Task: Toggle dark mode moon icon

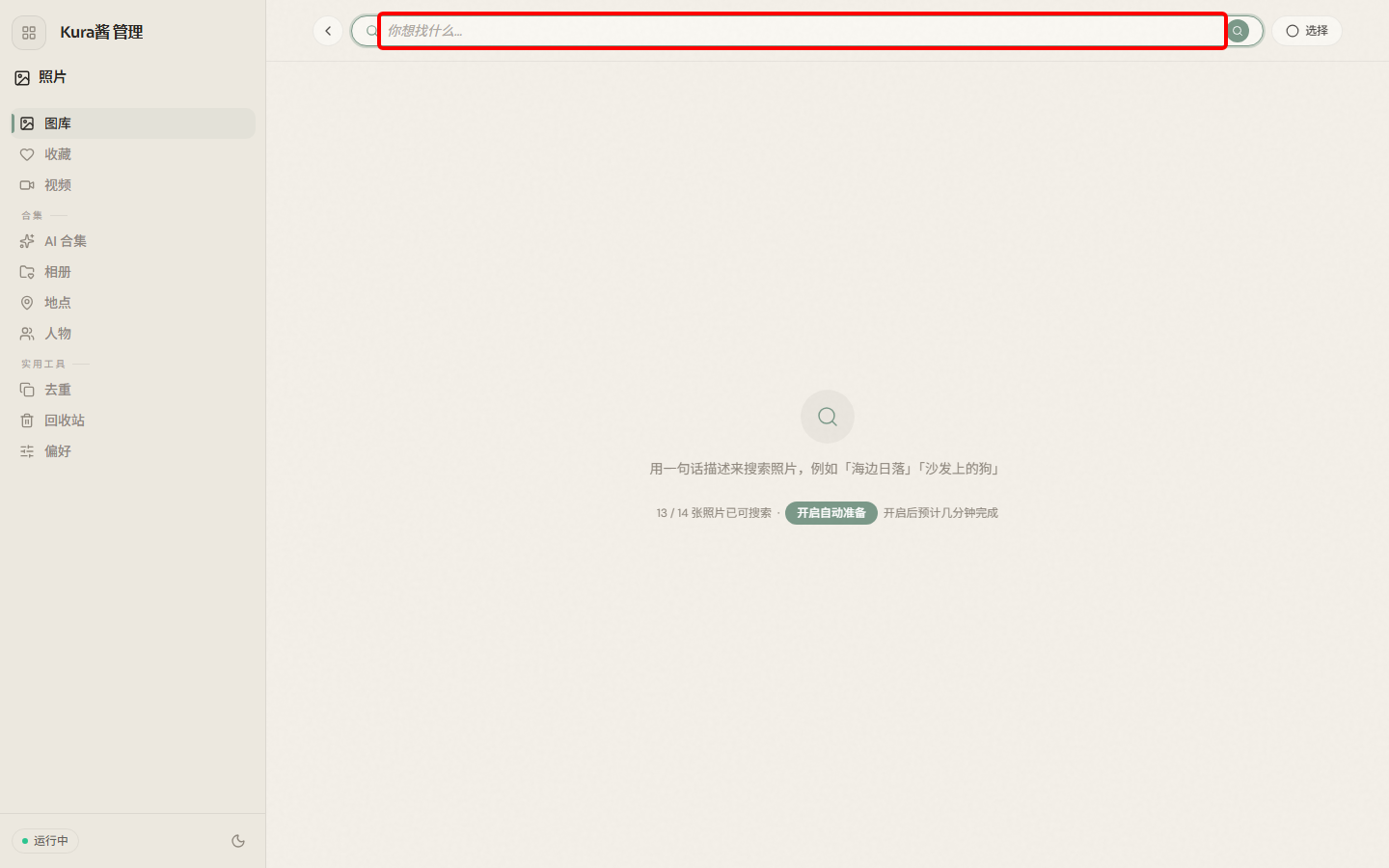Action: pyautogui.click(x=238, y=841)
